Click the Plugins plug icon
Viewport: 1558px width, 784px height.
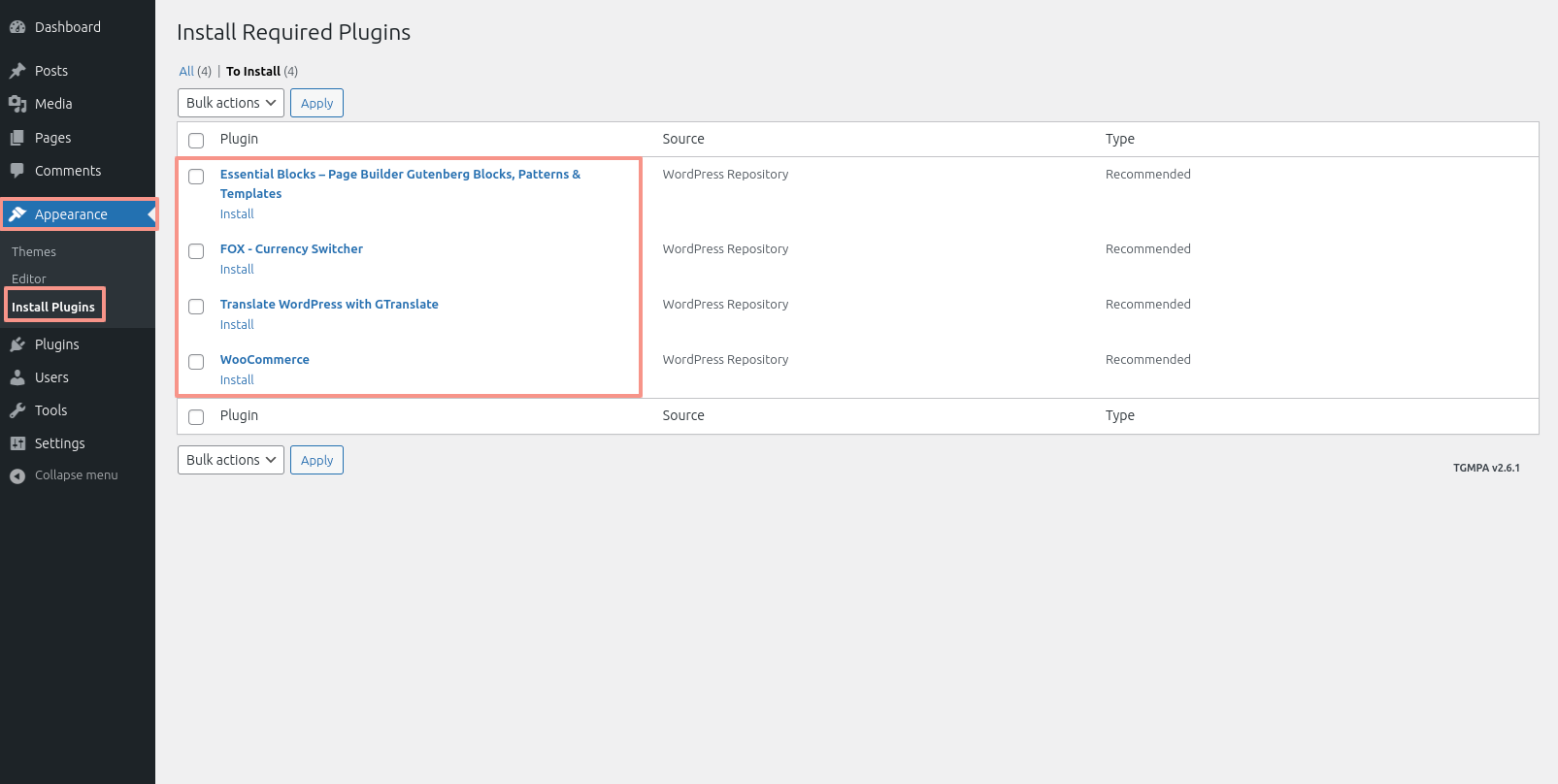click(17, 344)
